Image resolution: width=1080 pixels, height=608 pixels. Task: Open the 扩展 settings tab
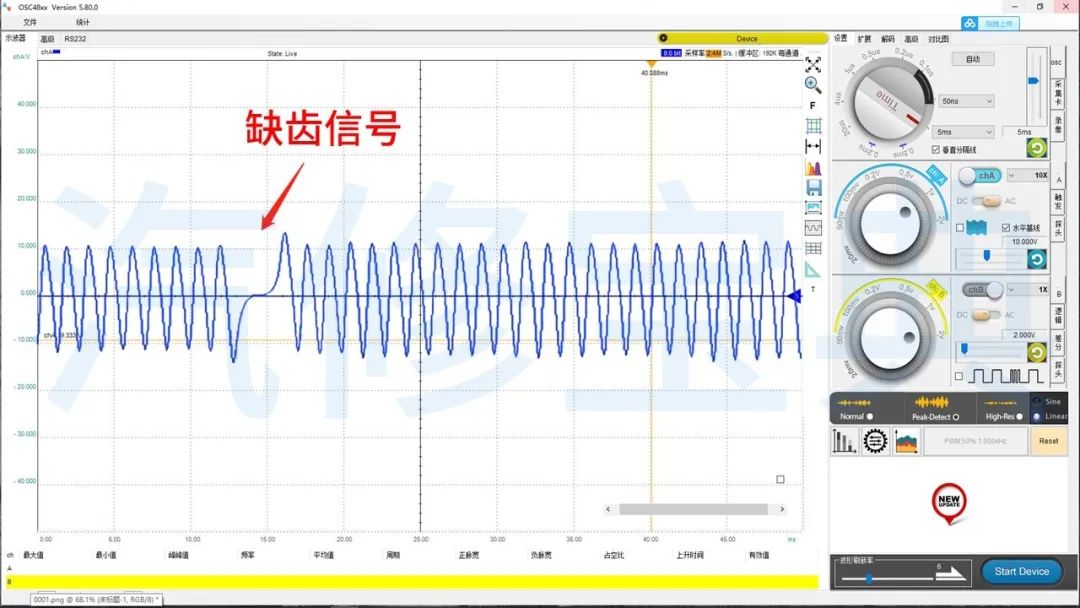864,39
